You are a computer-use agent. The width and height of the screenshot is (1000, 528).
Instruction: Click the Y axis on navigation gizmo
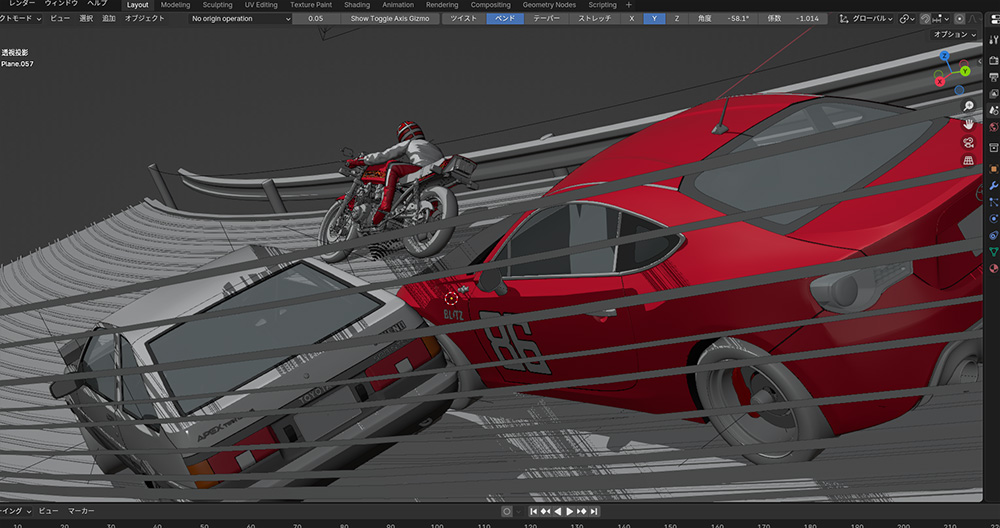965,71
